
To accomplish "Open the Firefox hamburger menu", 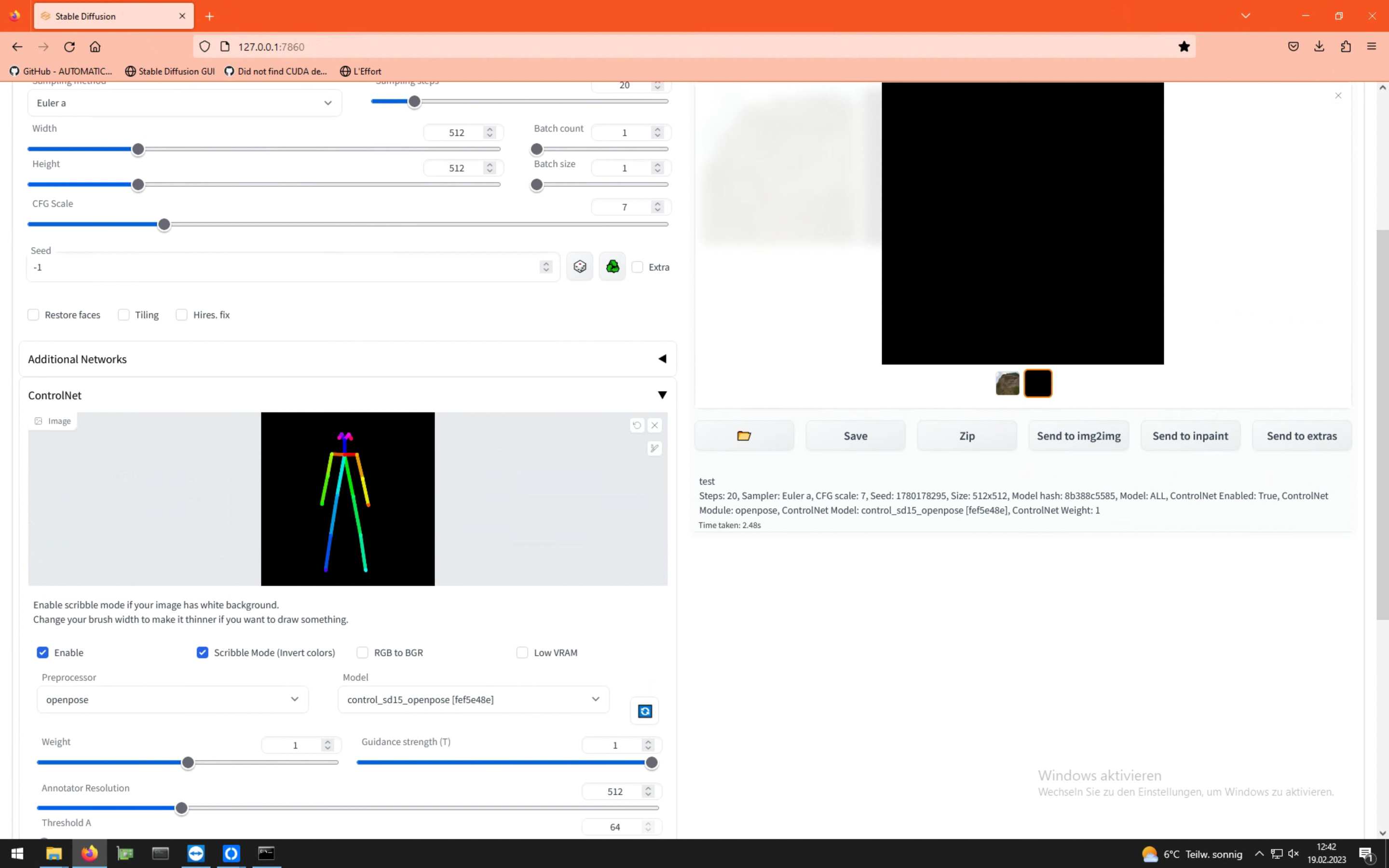I will point(1372,47).
